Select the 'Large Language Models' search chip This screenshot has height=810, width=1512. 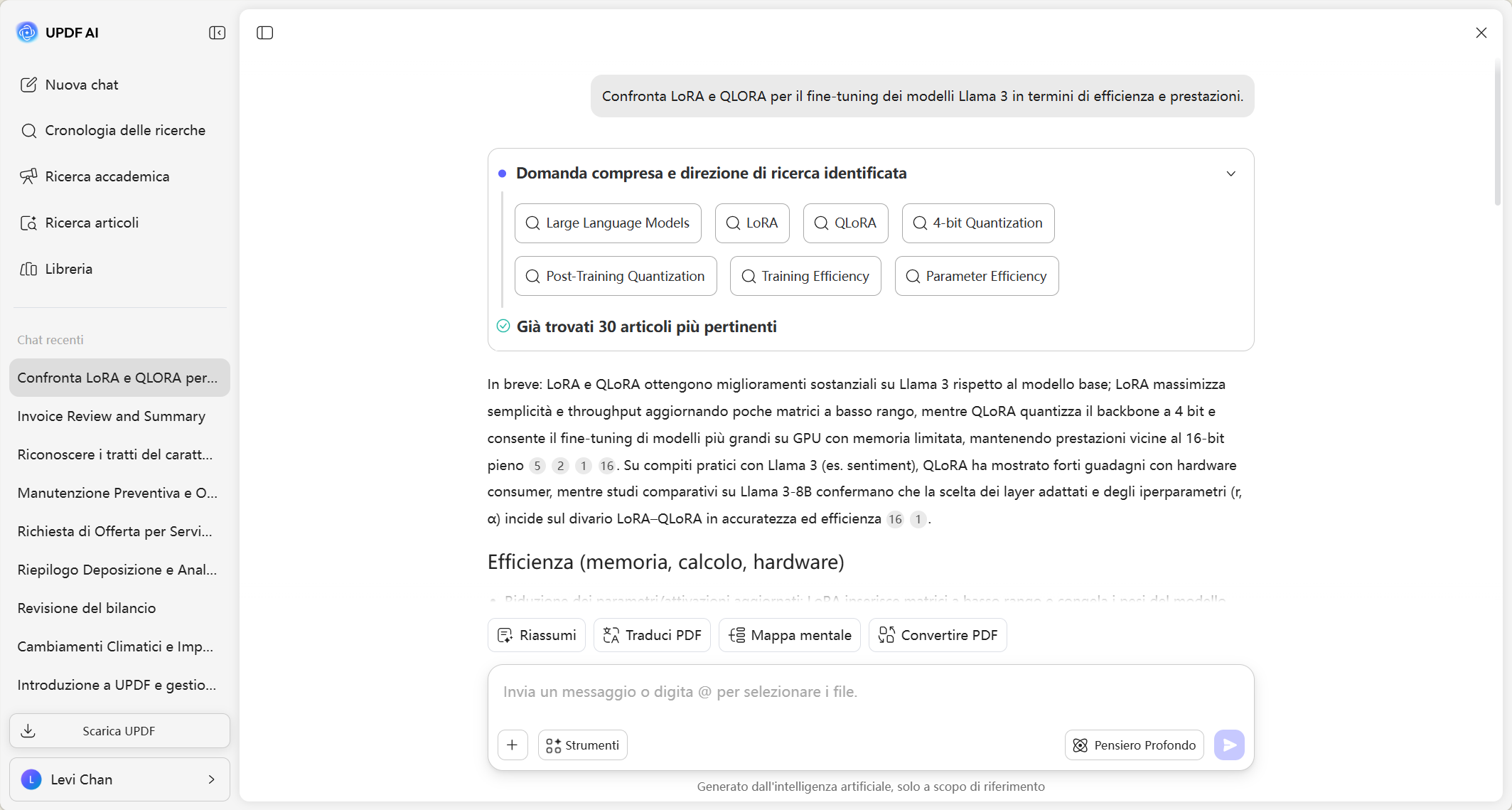click(608, 223)
